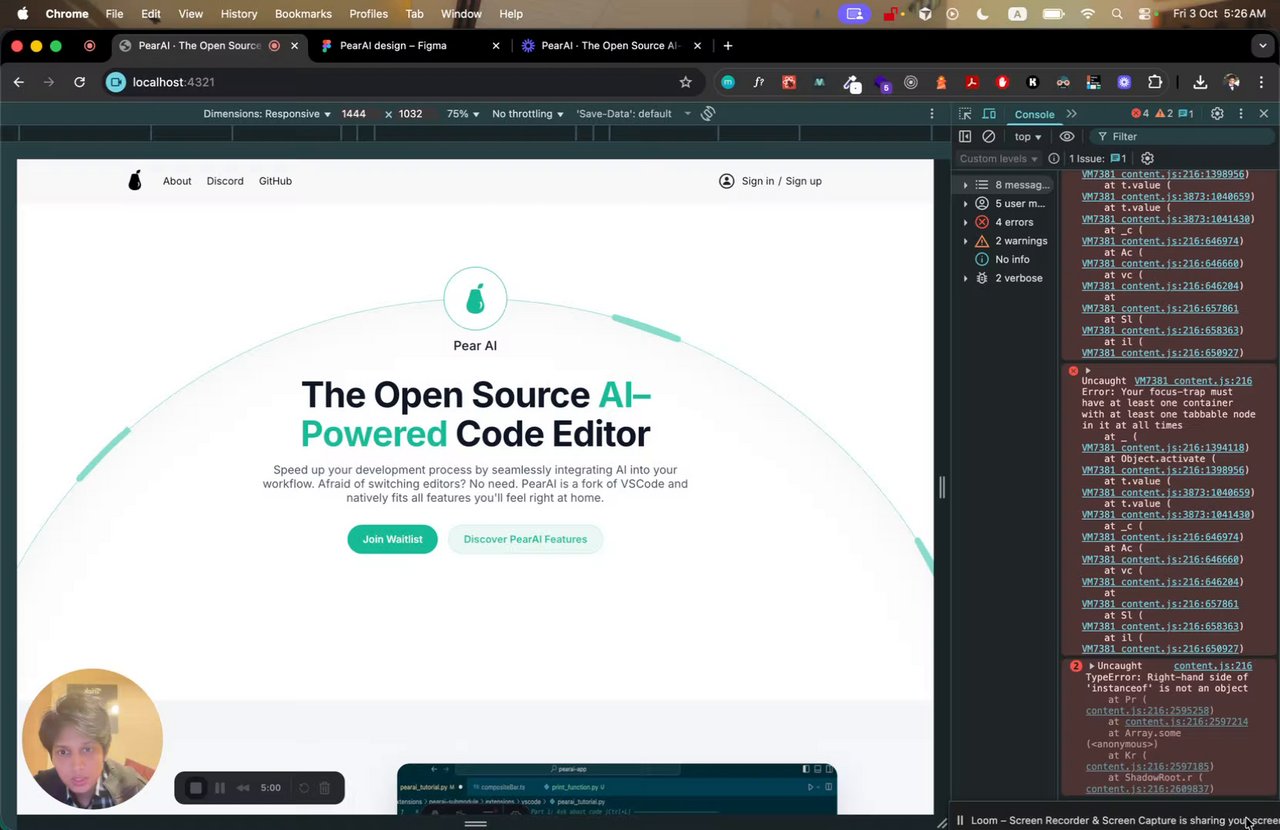Open console settings gear next to 1 Issue
The width and height of the screenshot is (1280, 830).
1147,158
